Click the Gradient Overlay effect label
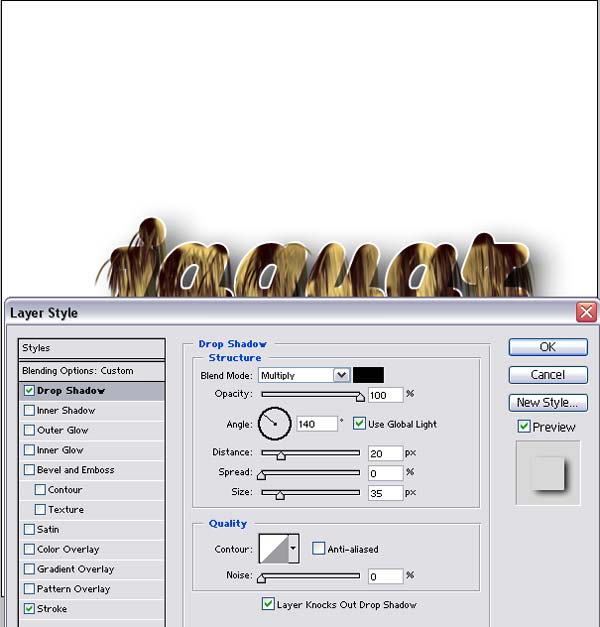Screen dimensions: 600x627 tap(76, 569)
